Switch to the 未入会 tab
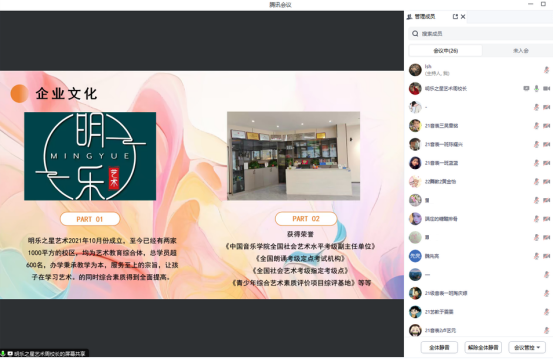The width and height of the screenshot is (554, 360). click(x=520, y=51)
